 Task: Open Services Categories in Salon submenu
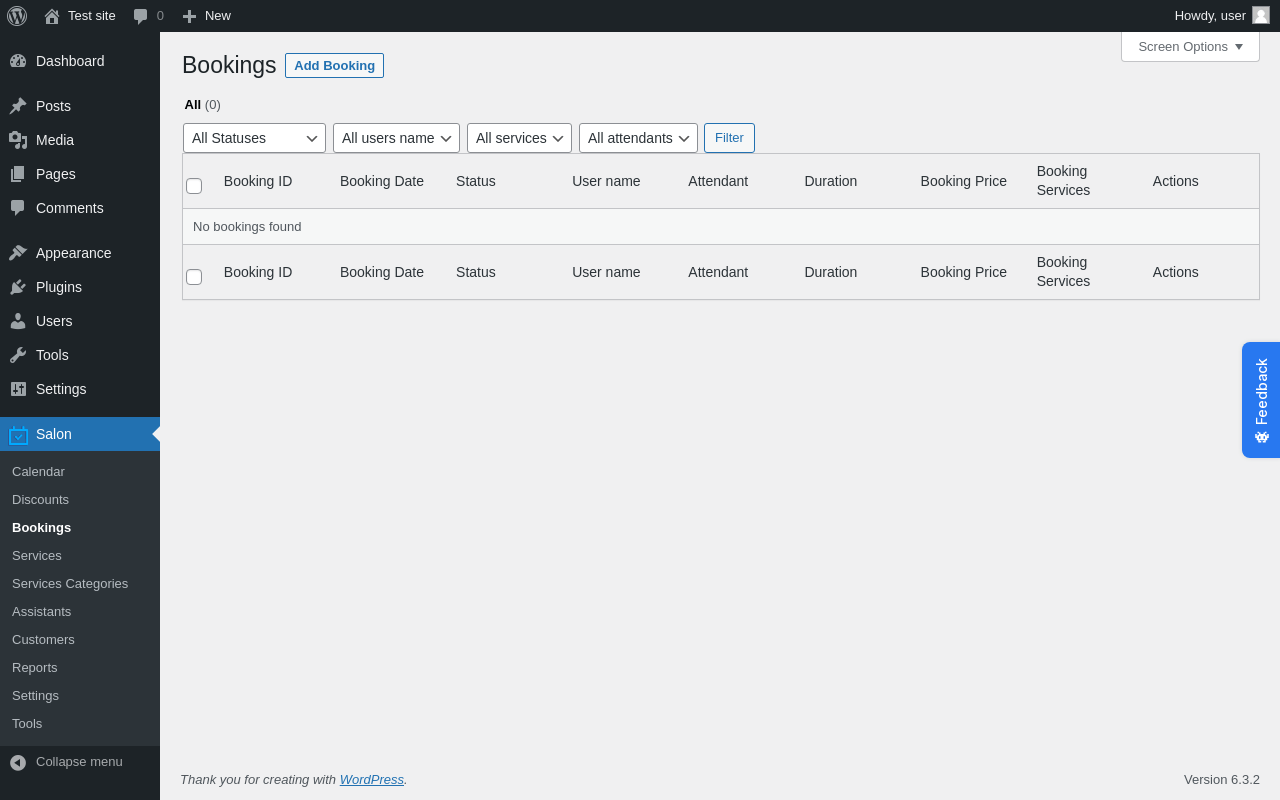pos(70,584)
